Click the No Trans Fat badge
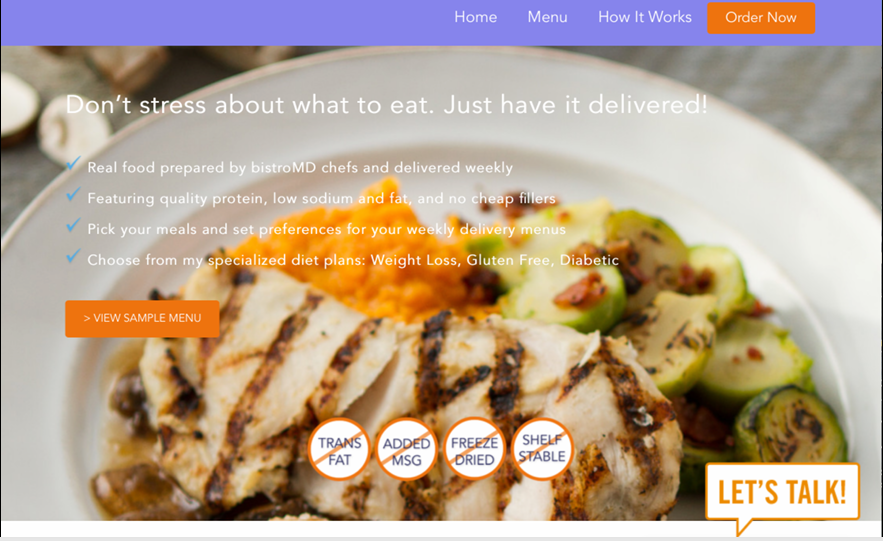 click(x=339, y=449)
